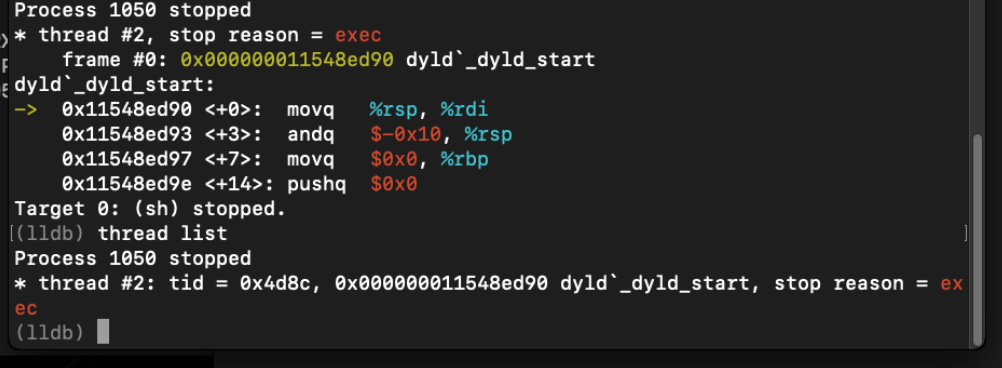Click the terminal scrollbar thumb
Screen dimensions: 1002x368
[x=977, y=238]
